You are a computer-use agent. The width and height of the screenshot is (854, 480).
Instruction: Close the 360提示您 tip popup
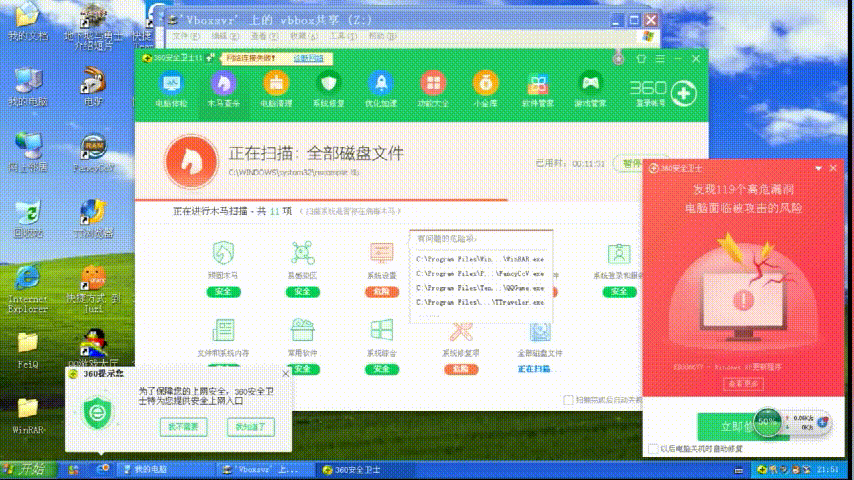tap(285, 374)
